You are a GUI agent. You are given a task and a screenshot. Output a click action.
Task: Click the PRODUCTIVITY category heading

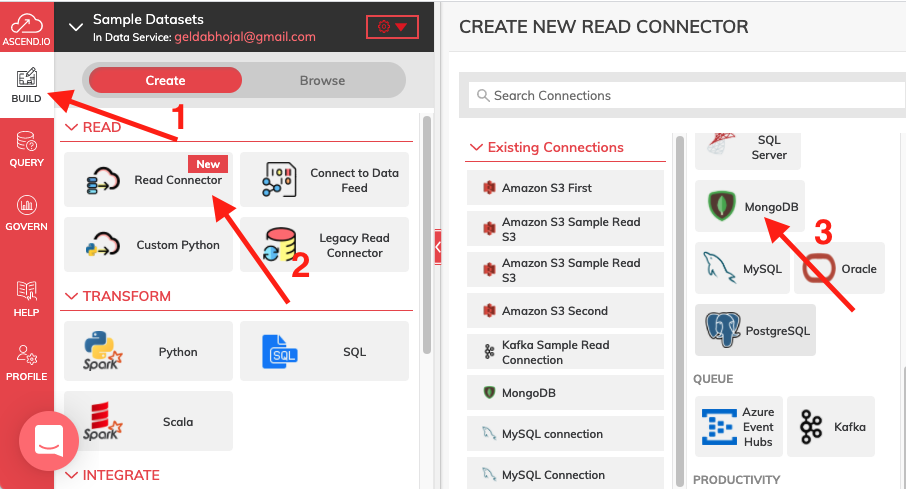(737, 480)
